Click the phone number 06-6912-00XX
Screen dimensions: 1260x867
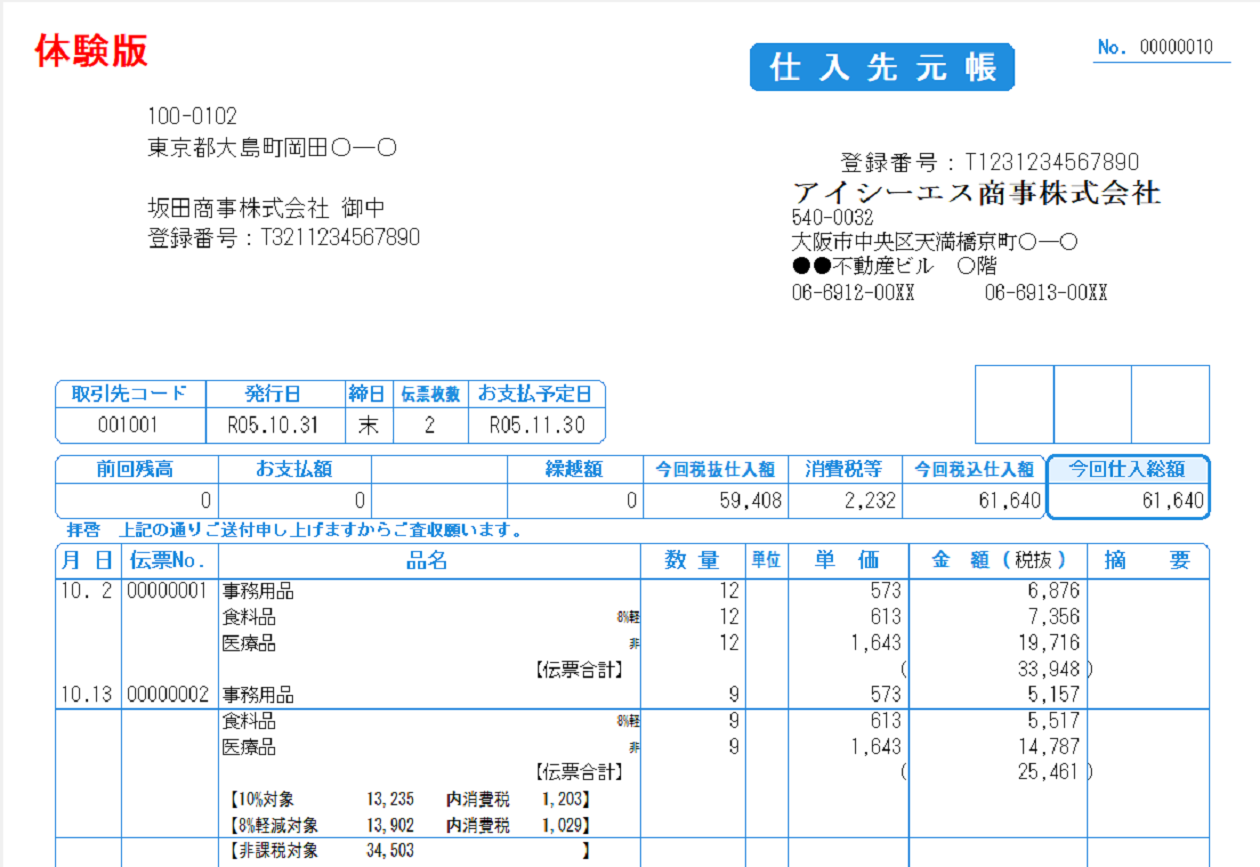853,293
